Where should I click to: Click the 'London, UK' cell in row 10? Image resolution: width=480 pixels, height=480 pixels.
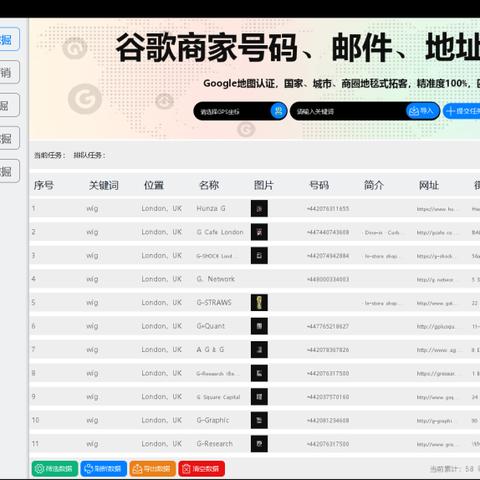162,420
